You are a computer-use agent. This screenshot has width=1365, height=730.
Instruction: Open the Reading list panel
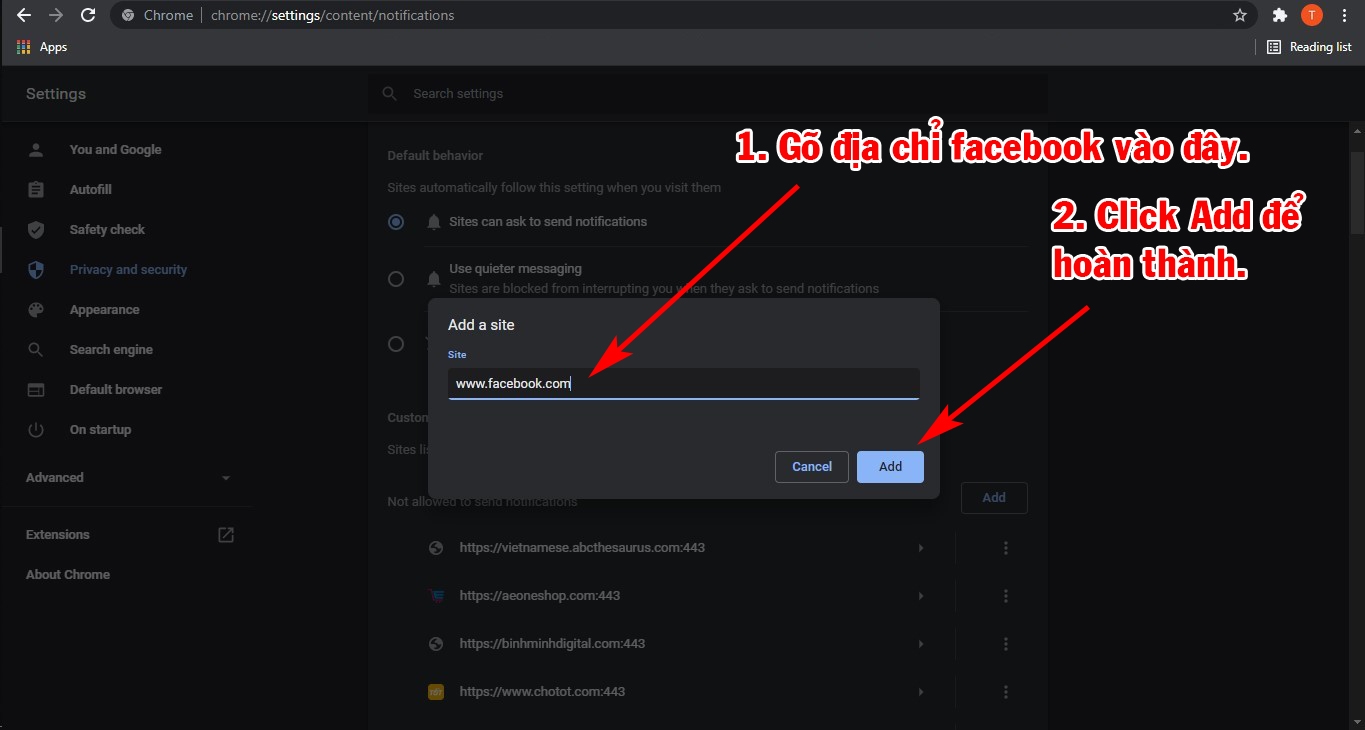(x=1309, y=46)
